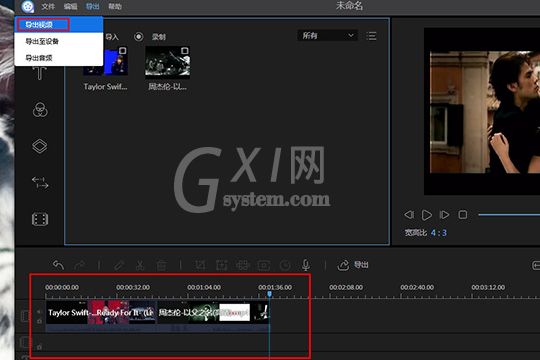The width and height of the screenshot is (540, 360).
Task: Select the Taylor Swif... media thumbnail
Action: click(x=106, y=62)
